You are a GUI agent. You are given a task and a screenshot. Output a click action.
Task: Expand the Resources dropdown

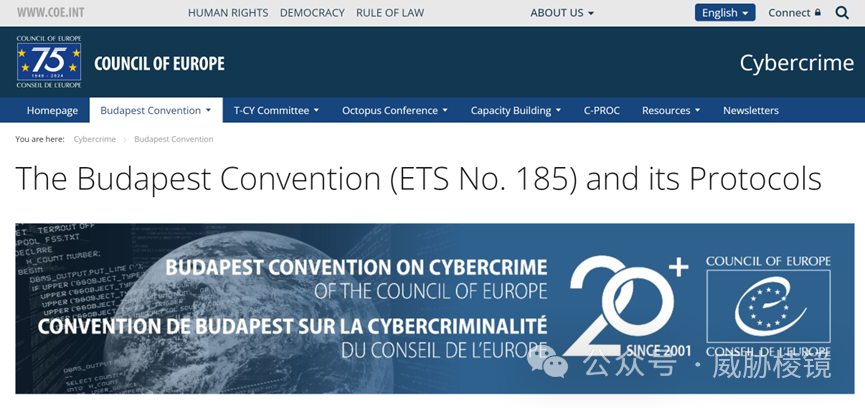tap(671, 110)
